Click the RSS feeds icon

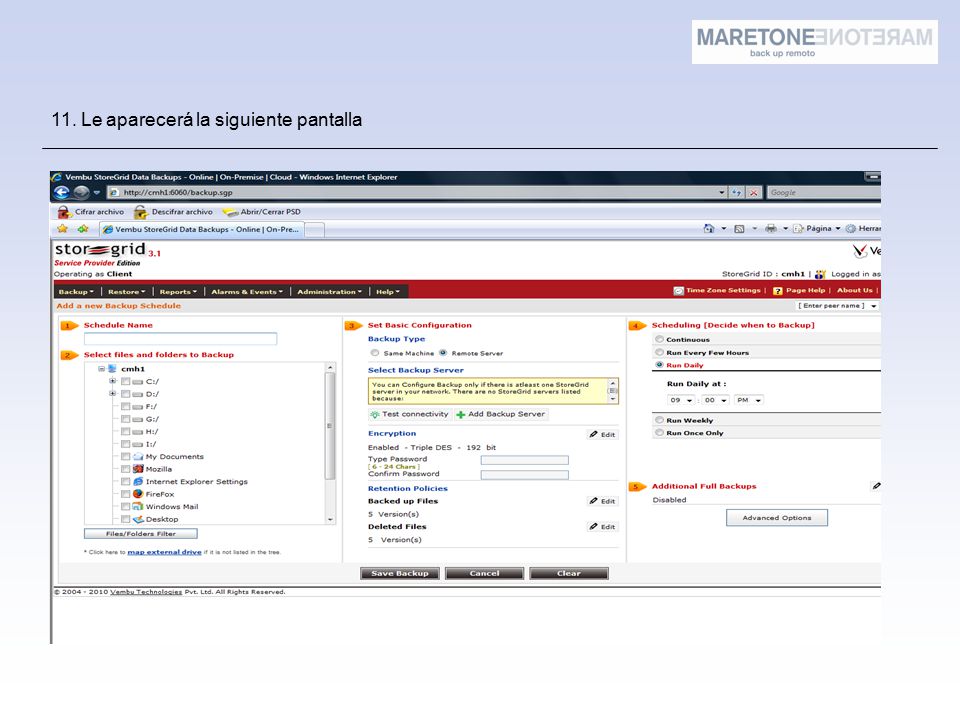pos(739,229)
